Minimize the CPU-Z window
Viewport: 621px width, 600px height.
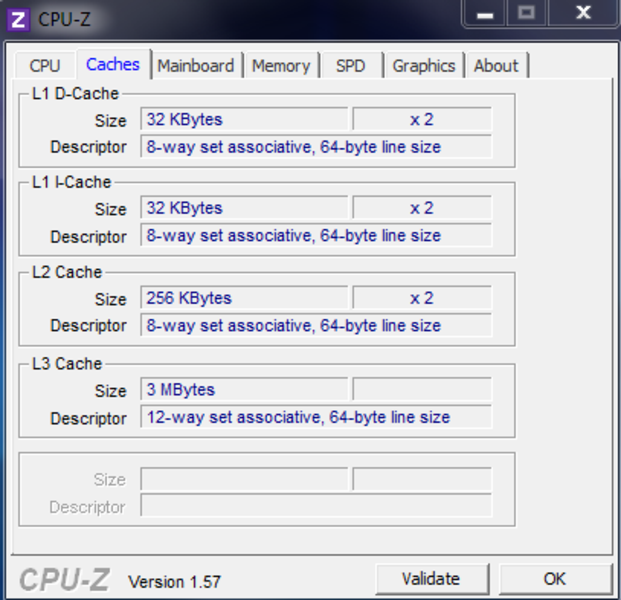(485, 15)
